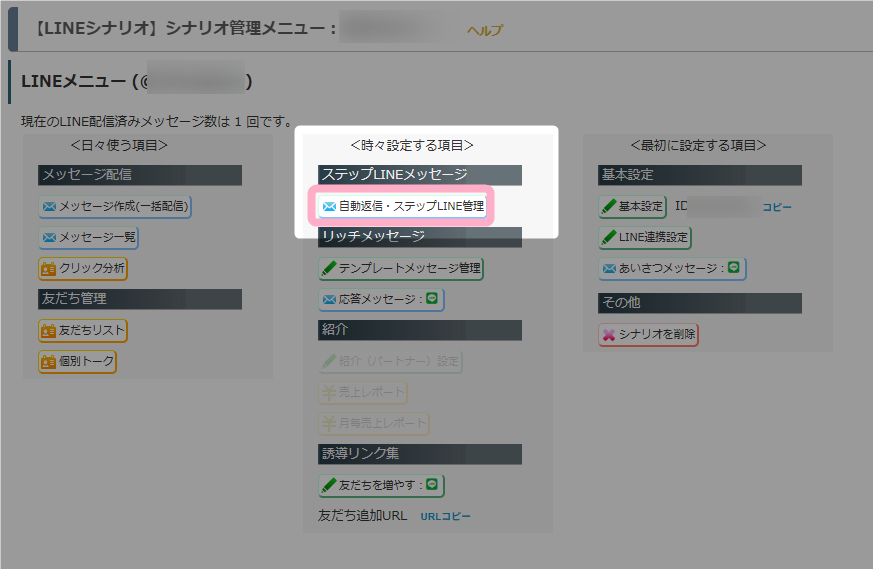Click the コピー link next to ID

[x=777, y=207]
